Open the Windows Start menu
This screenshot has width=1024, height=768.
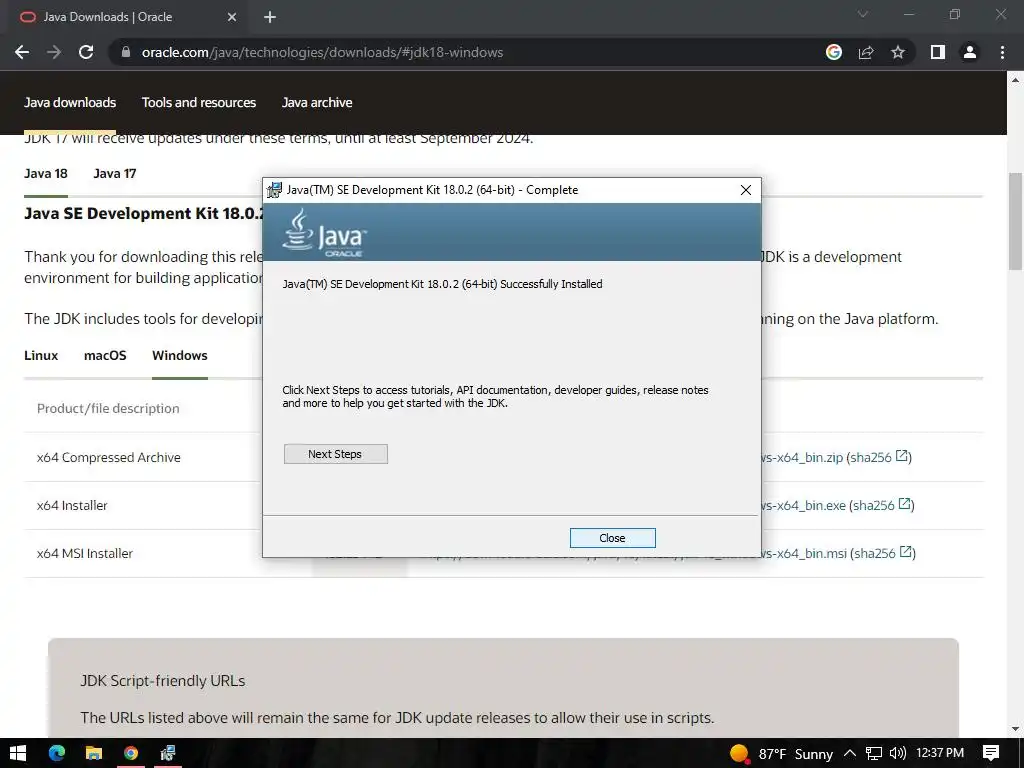pos(18,753)
